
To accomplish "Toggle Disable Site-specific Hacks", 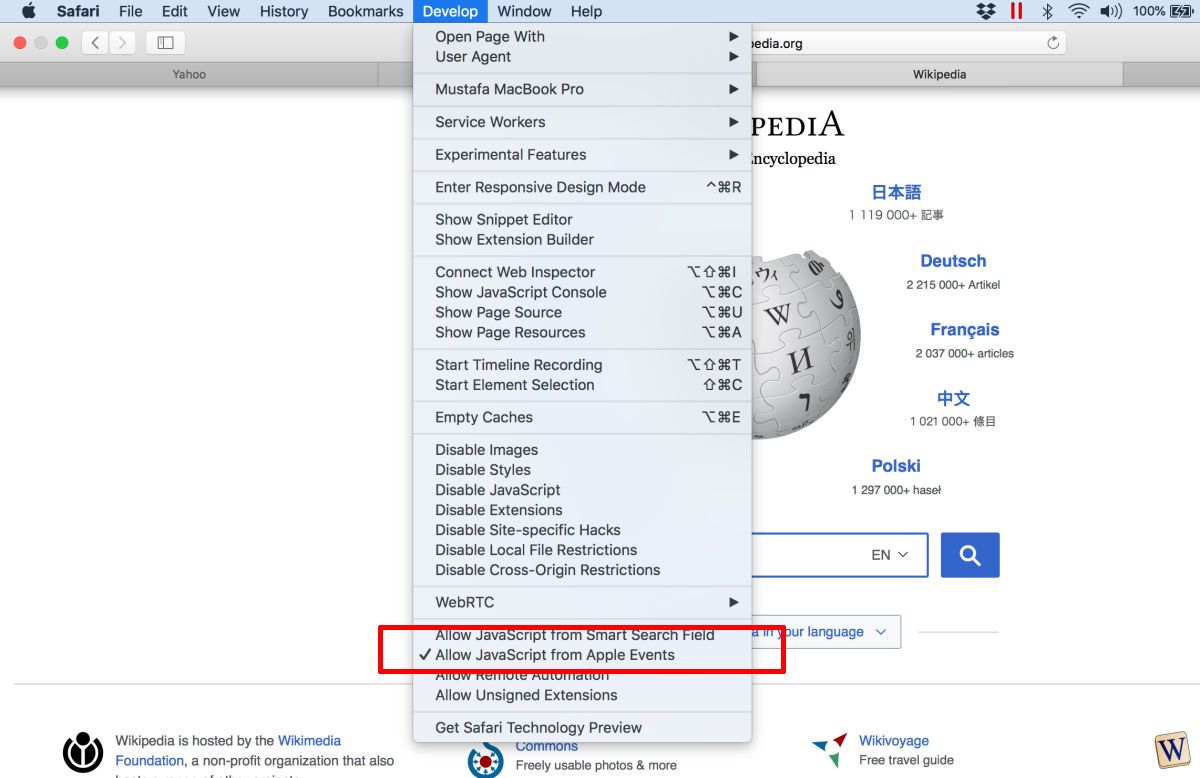I will click(x=582, y=530).
